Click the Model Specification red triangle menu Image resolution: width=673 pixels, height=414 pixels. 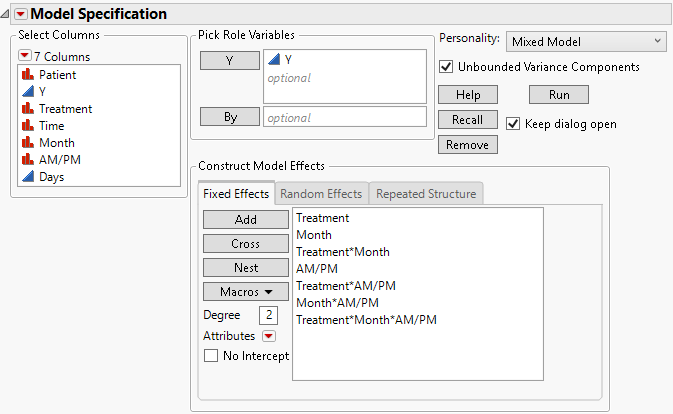pos(20,14)
